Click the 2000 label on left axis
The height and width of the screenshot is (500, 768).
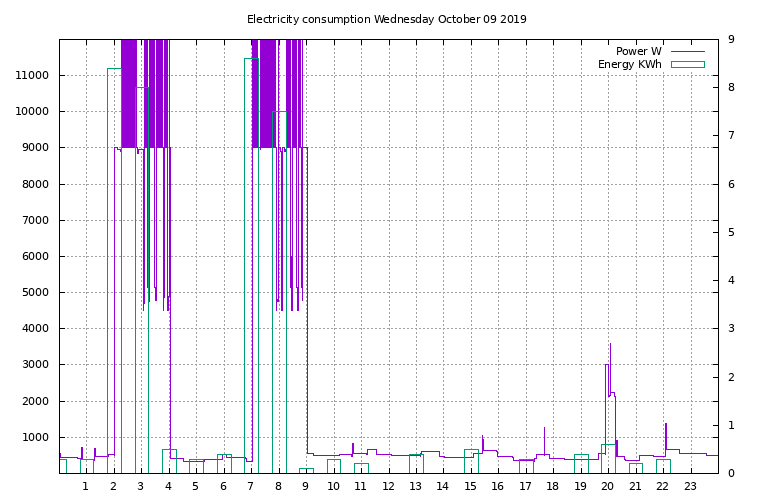35,402
